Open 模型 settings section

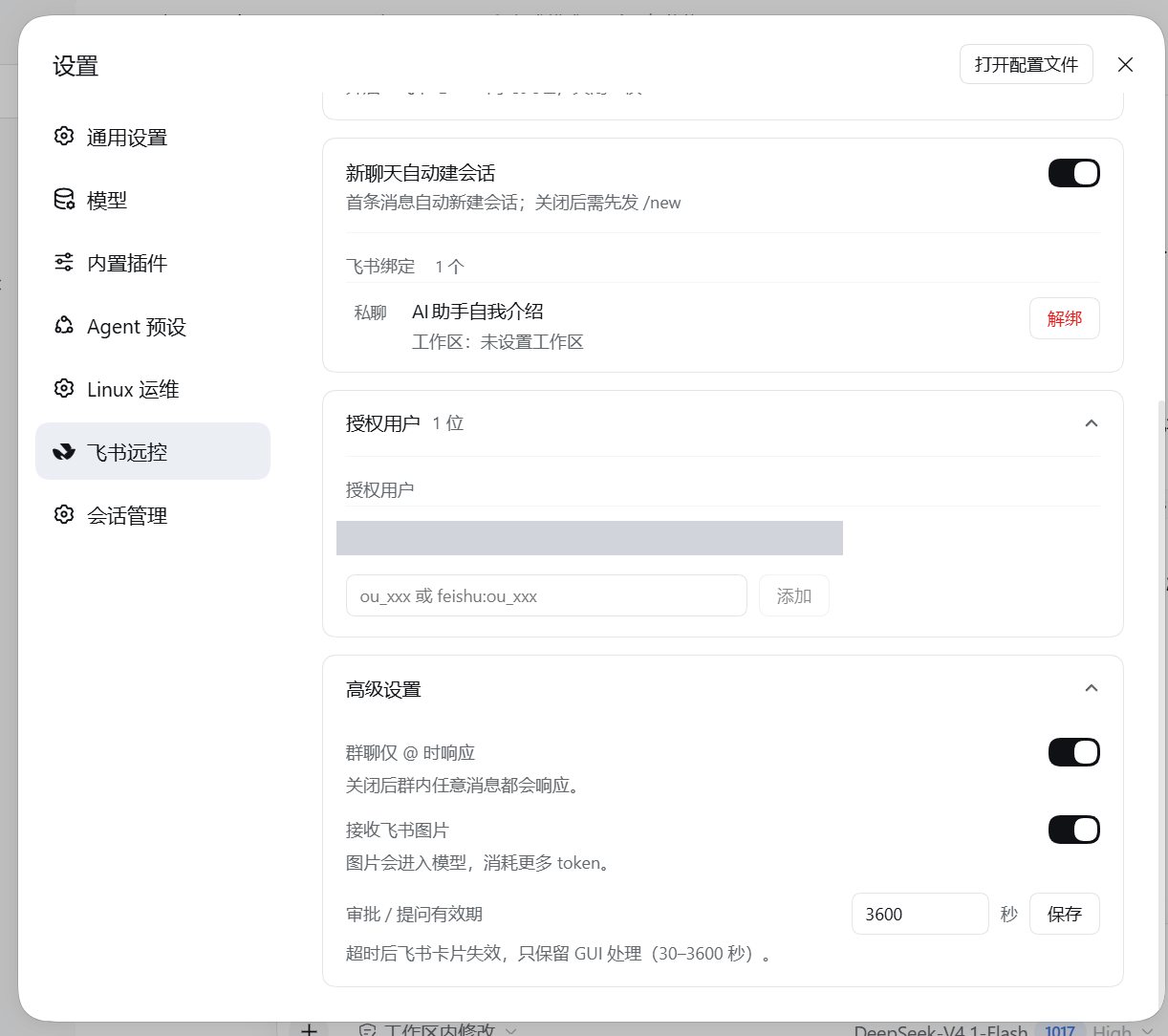153,200
